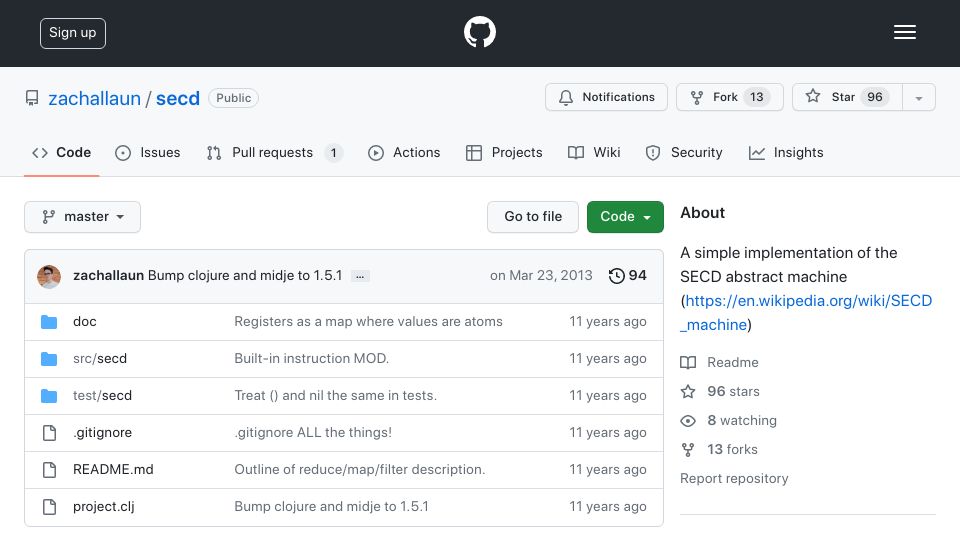Expand the green Code dropdown
Viewport: 960px width, 540px height.
(625, 217)
